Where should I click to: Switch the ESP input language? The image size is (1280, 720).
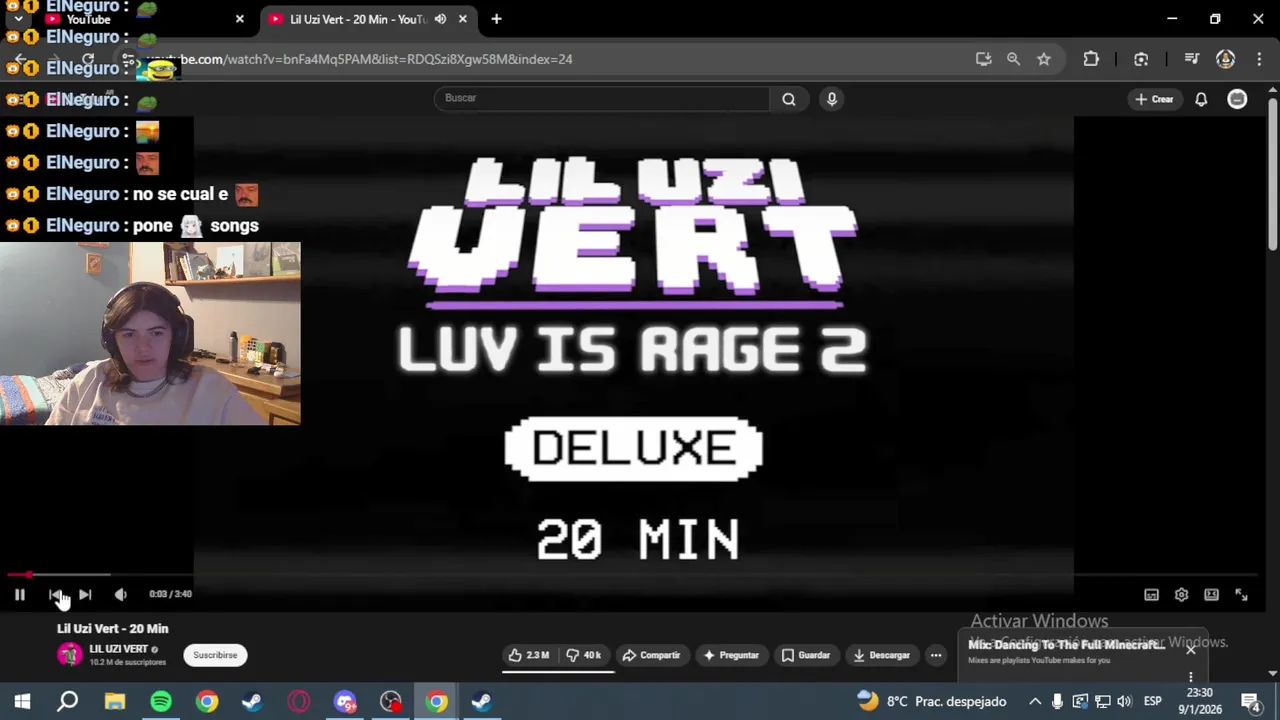1153,701
